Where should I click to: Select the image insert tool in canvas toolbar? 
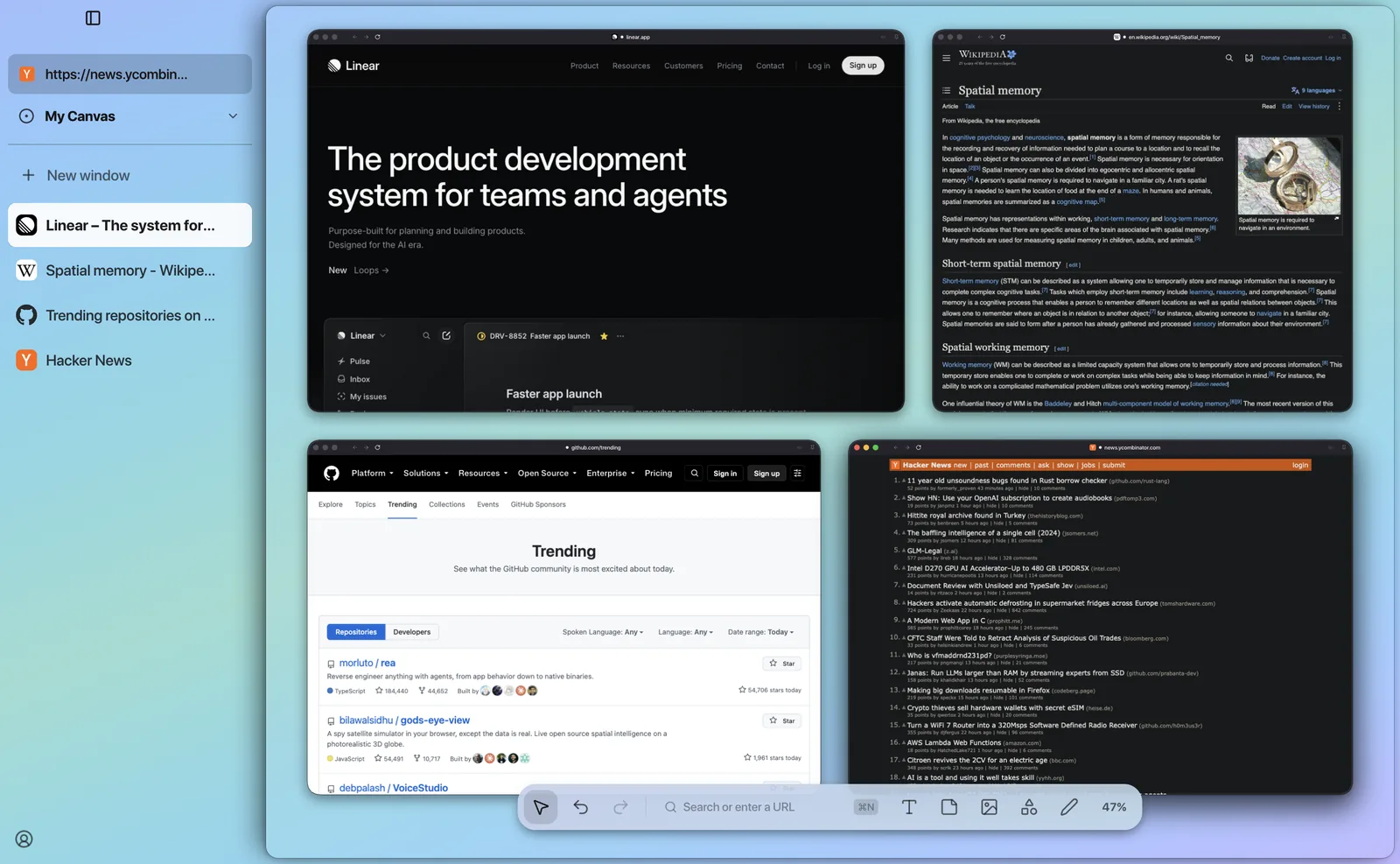pos(989,807)
